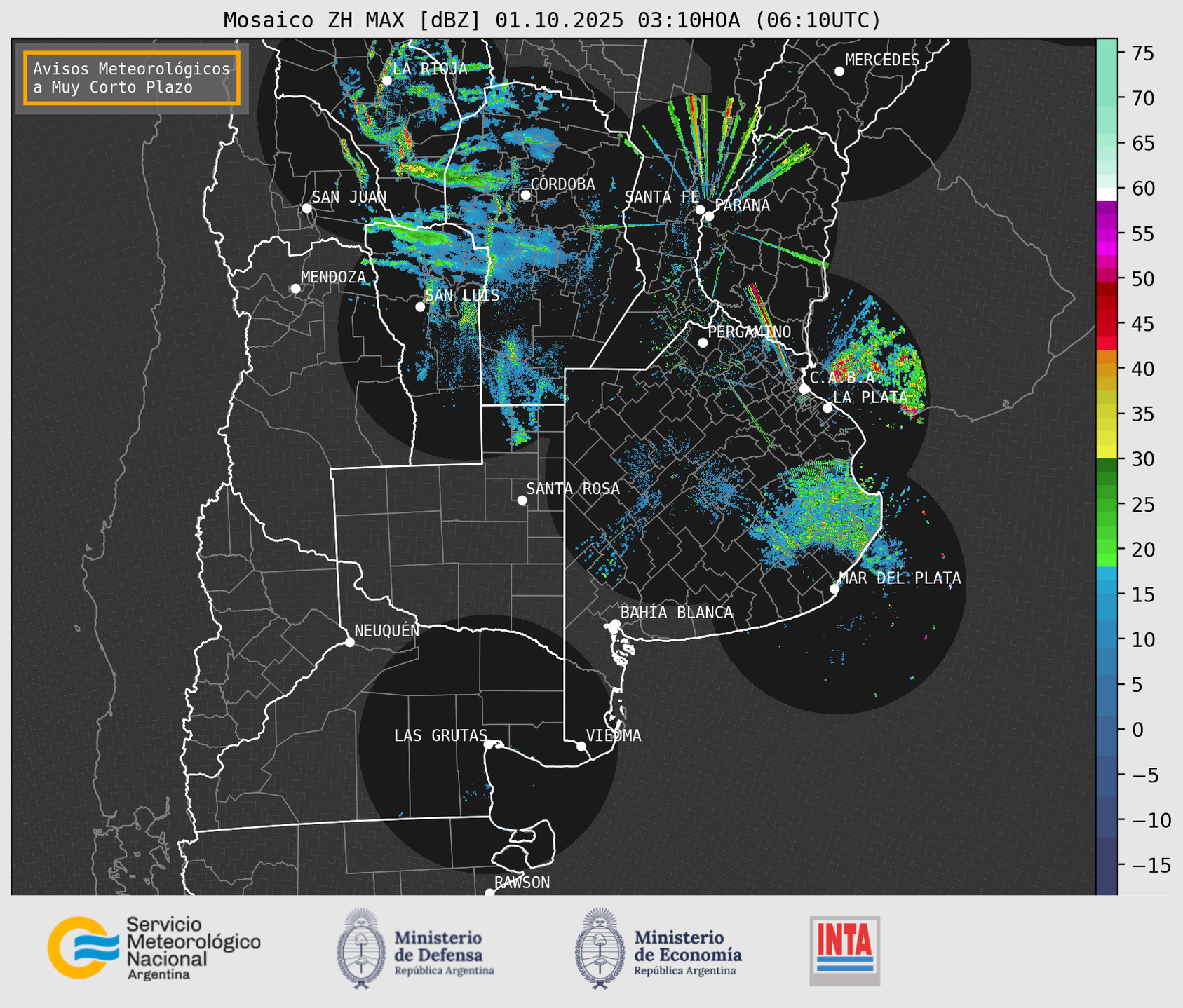Click the Ministerio de Economía crest logo
1183x1008 pixels.
(600, 948)
